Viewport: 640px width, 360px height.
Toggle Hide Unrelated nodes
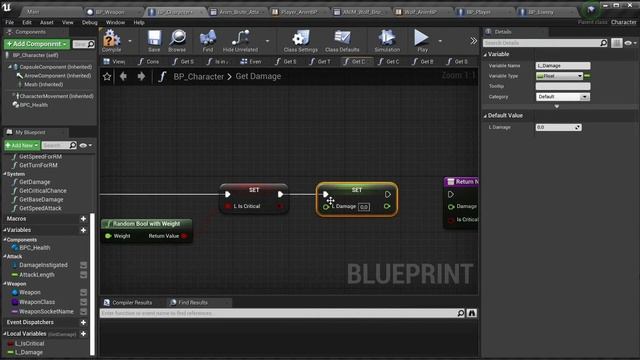tap(240, 41)
